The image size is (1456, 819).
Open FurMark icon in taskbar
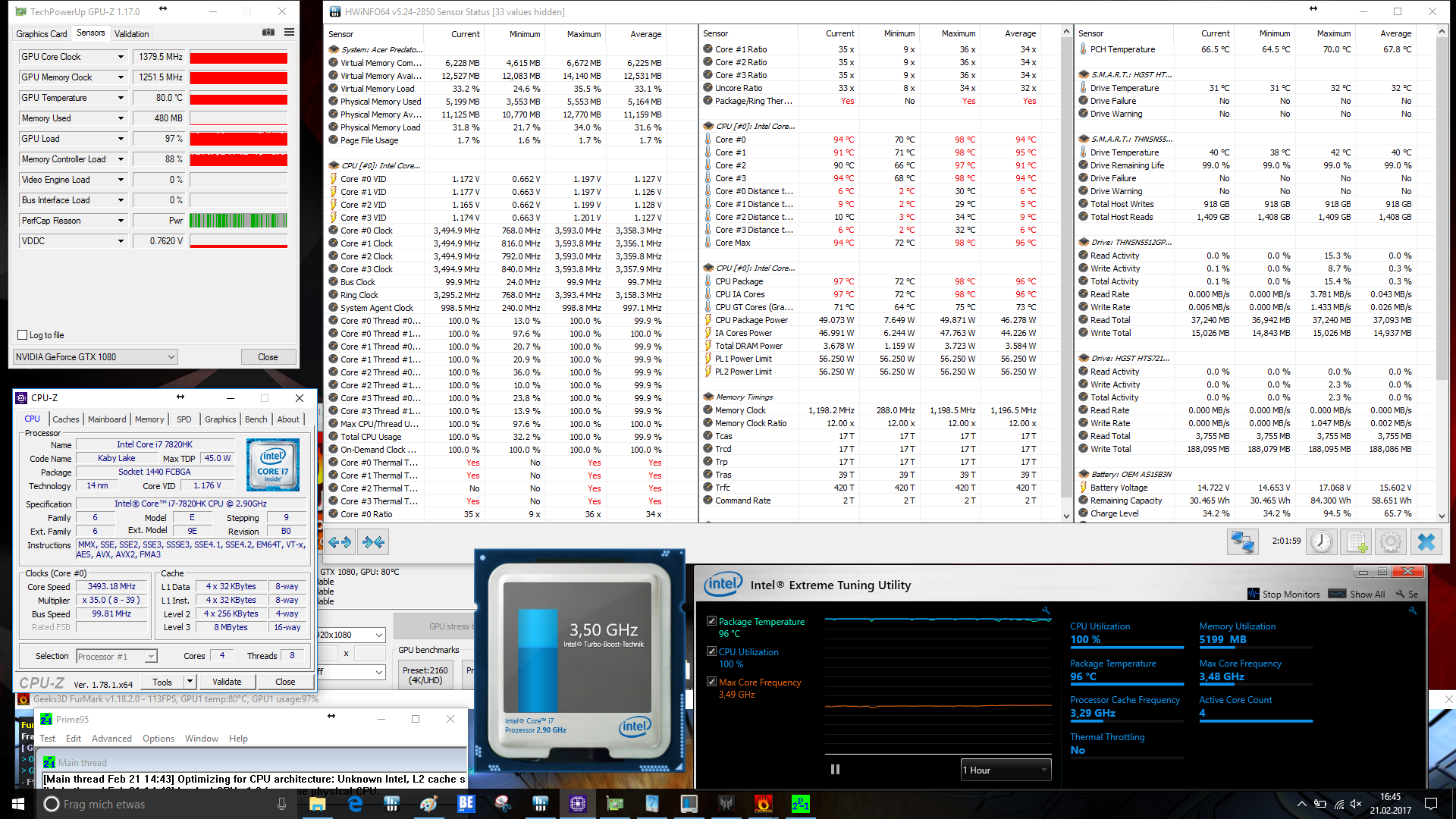pyautogui.click(x=763, y=803)
